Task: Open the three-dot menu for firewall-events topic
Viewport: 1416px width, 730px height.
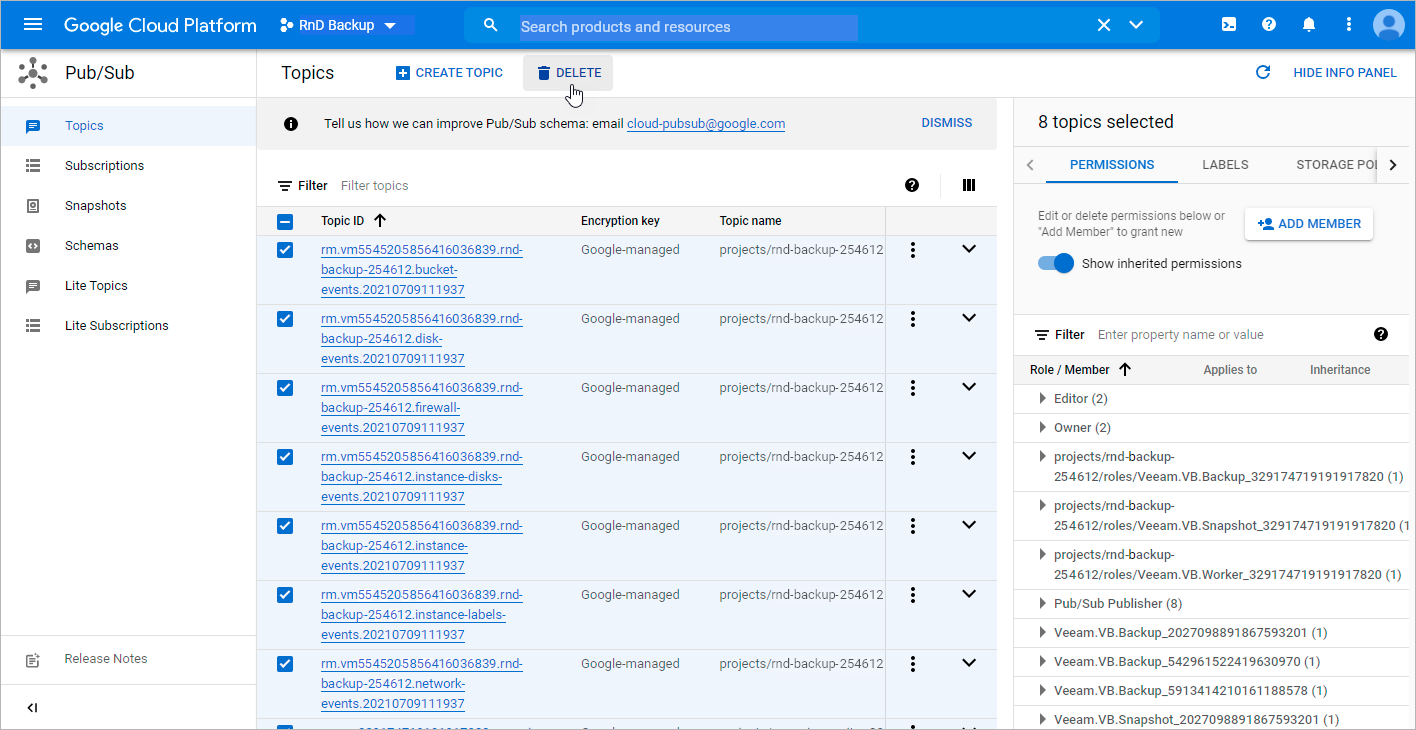Action: 913,388
